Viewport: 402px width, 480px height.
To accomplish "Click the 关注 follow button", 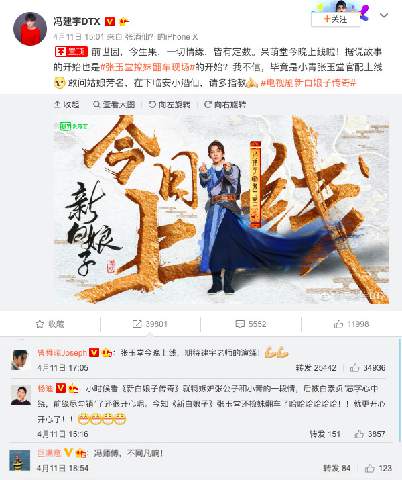I will pyautogui.click(x=336, y=19).
